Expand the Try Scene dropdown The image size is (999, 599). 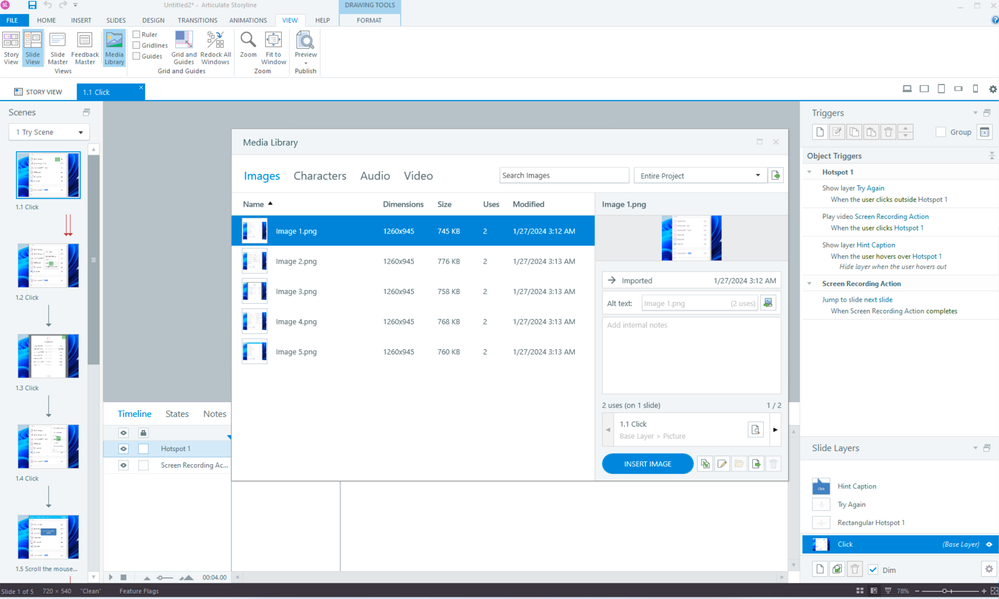point(49,132)
